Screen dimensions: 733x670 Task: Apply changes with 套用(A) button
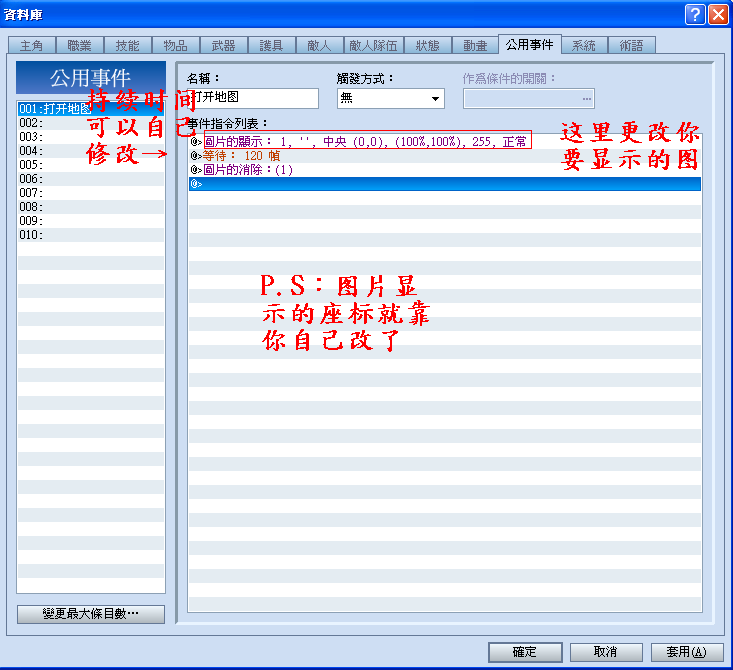687,652
